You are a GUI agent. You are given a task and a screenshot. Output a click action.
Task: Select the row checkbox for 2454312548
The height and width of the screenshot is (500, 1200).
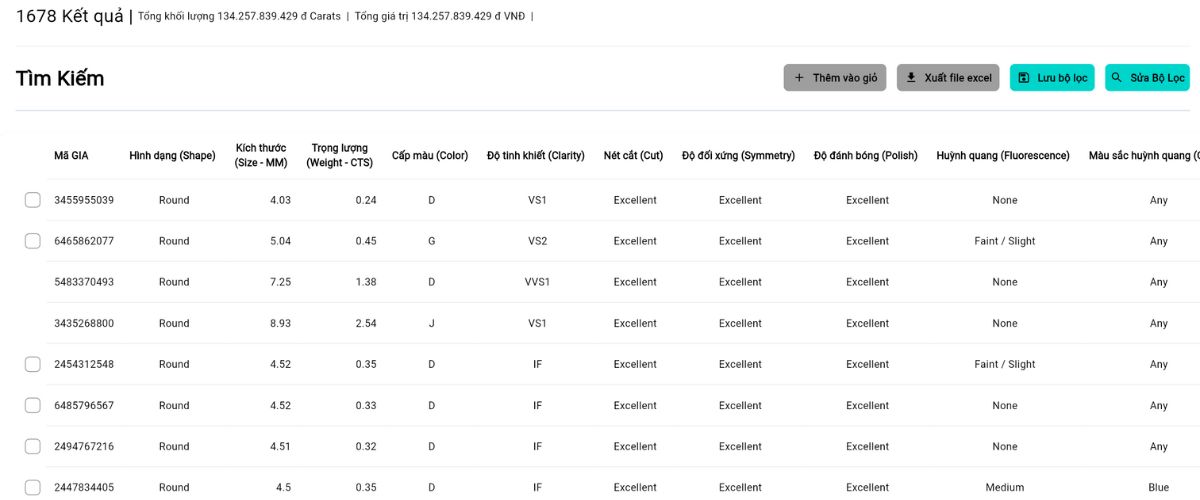tap(33, 364)
